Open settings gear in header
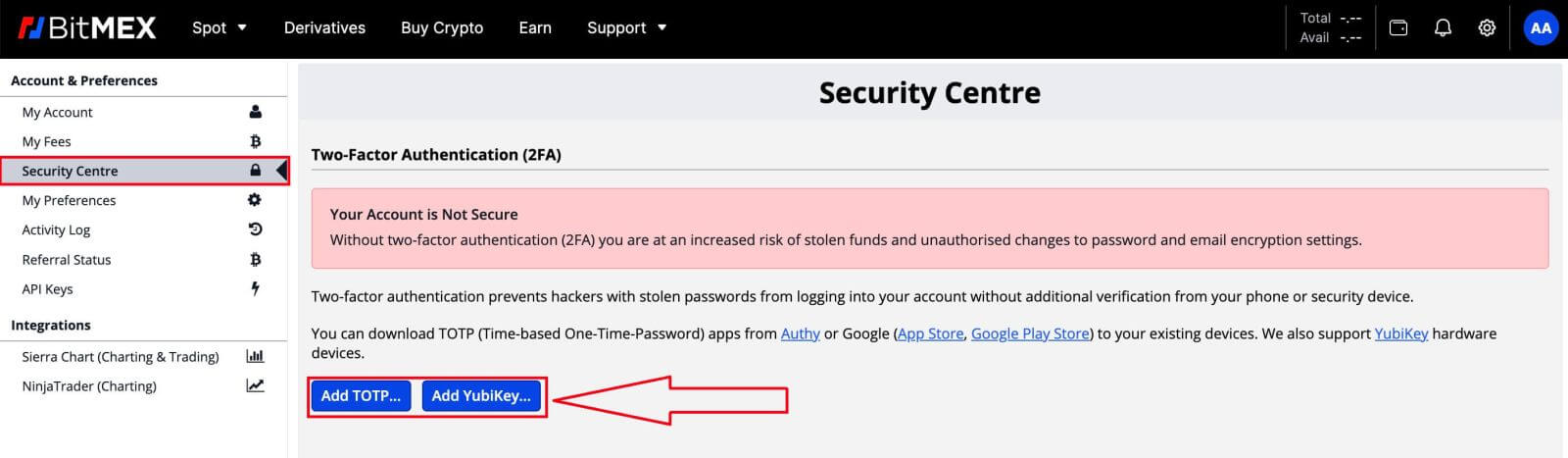 pos(1487,28)
